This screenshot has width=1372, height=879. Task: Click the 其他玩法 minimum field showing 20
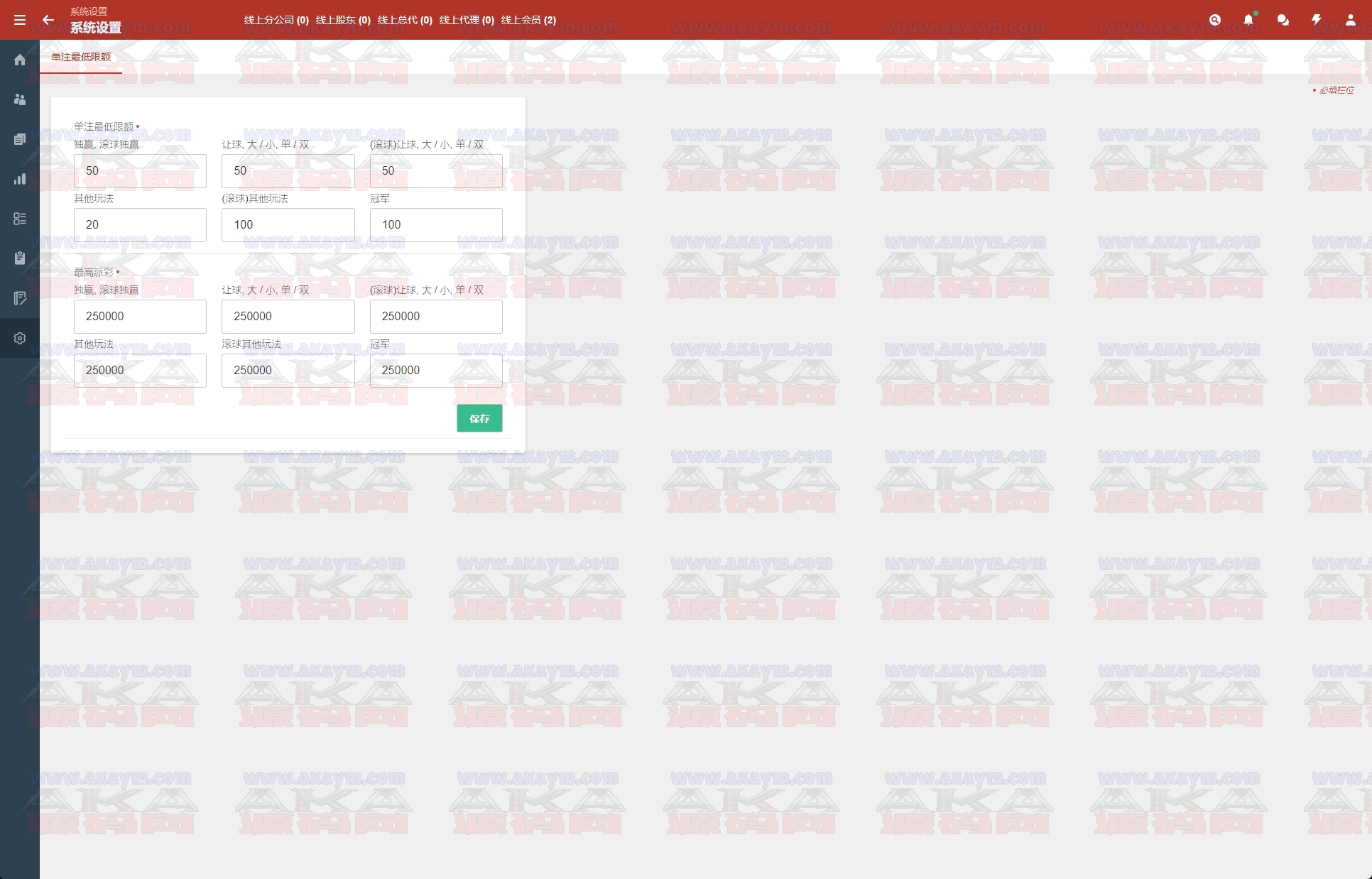140,224
